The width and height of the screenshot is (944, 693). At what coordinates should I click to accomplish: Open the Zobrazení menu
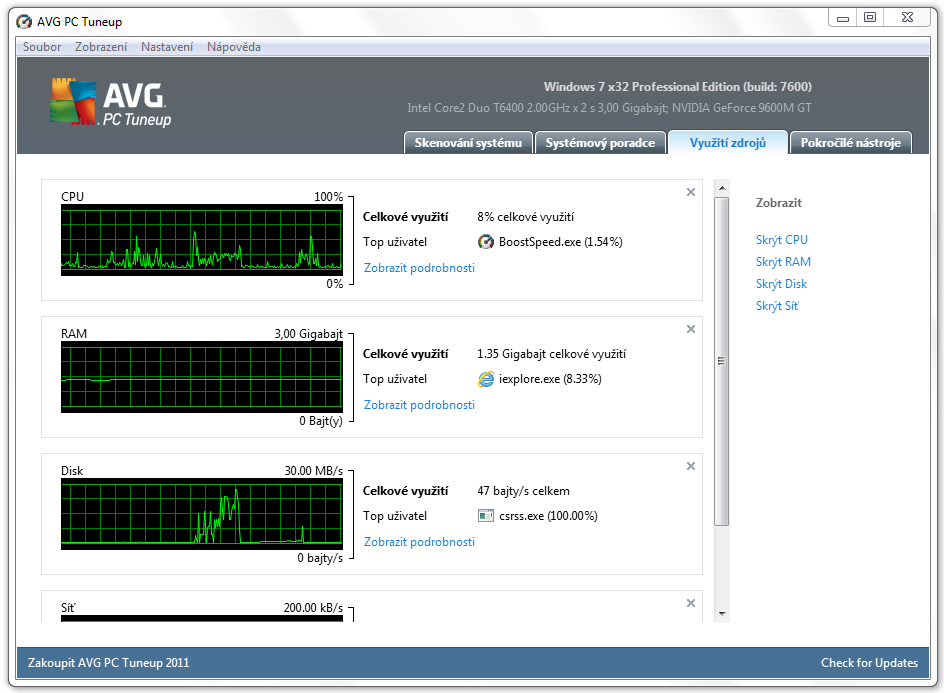(x=101, y=47)
